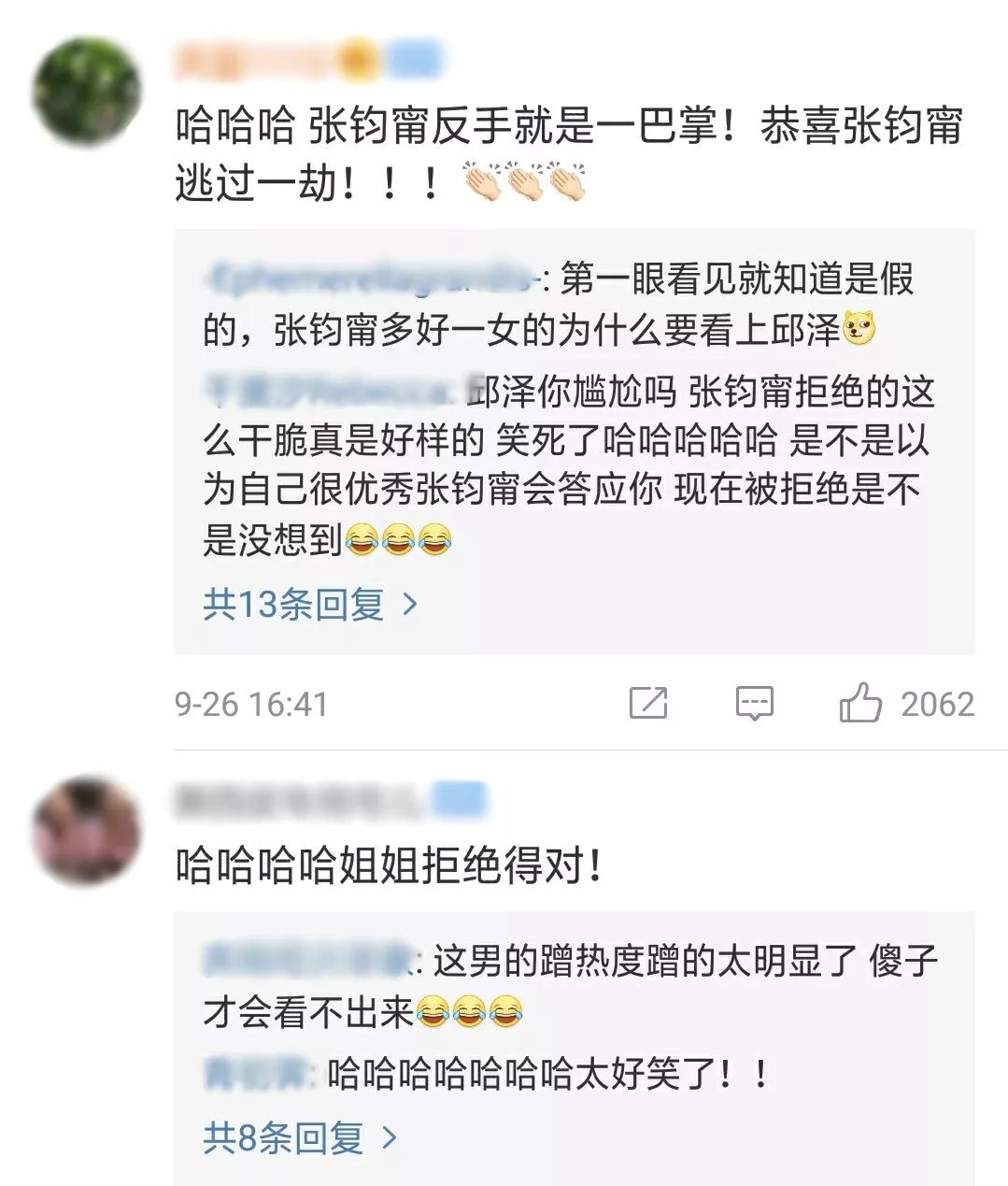Tap the repost icon under first comment
1008x1186 pixels.
click(647, 703)
